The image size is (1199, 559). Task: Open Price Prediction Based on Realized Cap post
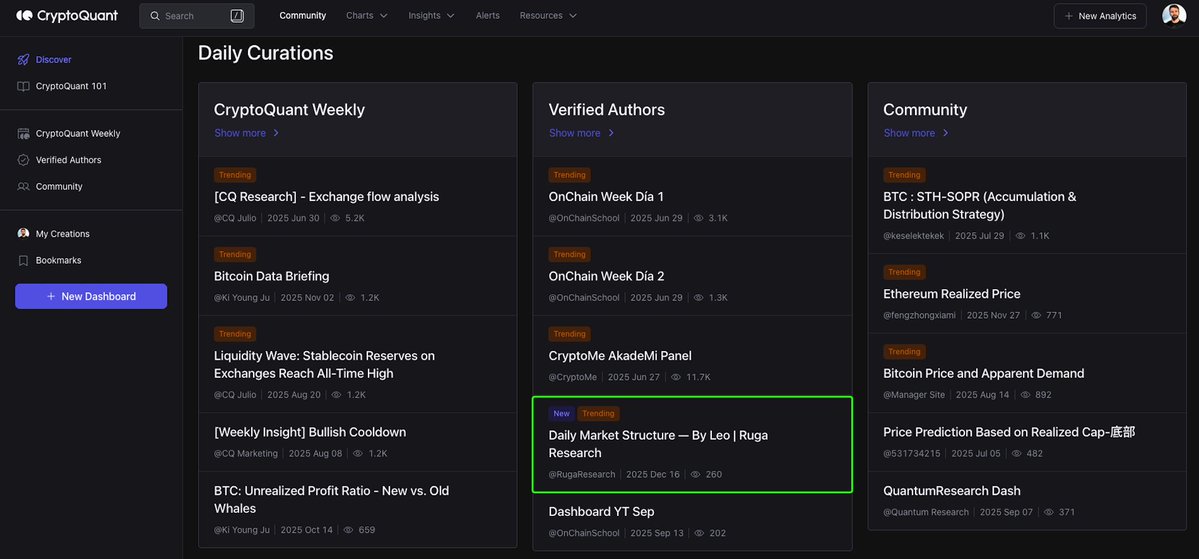[1009, 432]
